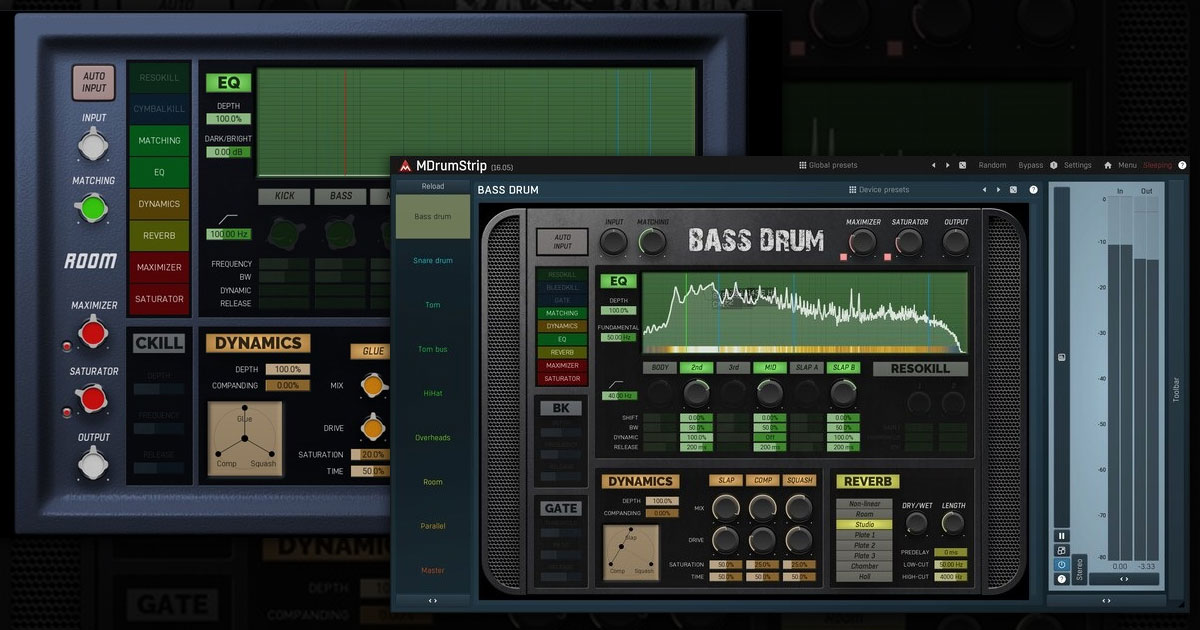Expand the device list bottom arrows

(432, 601)
